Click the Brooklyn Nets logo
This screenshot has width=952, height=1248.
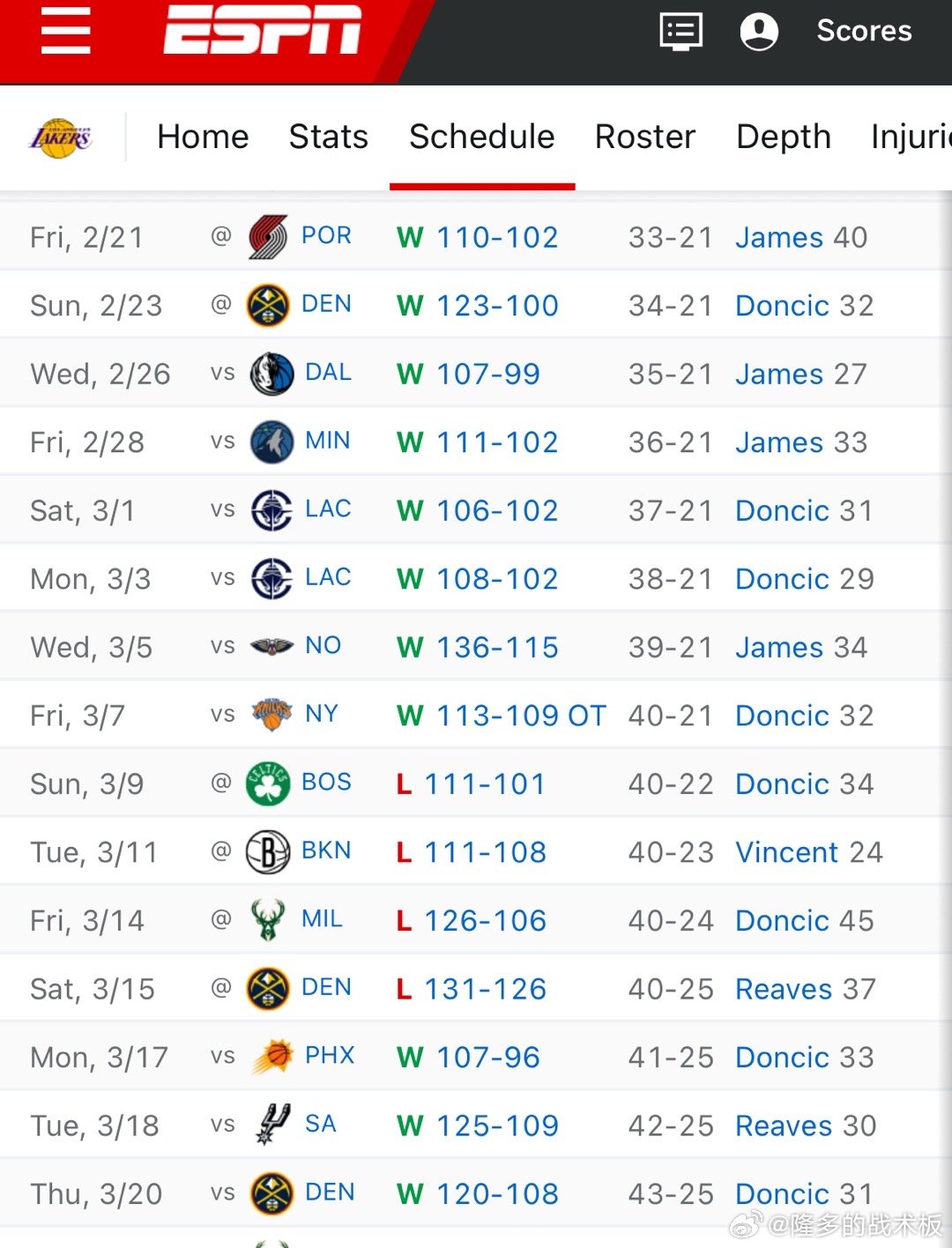267,852
